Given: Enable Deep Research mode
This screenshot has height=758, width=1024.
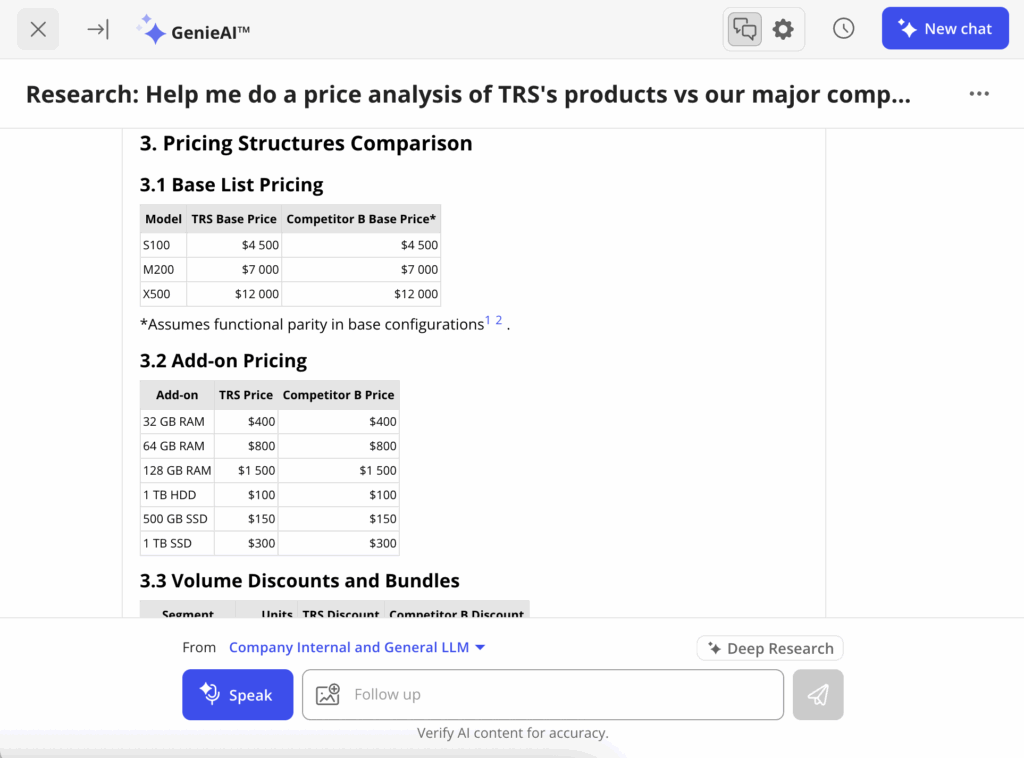Looking at the screenshot, I should [770, 647].
